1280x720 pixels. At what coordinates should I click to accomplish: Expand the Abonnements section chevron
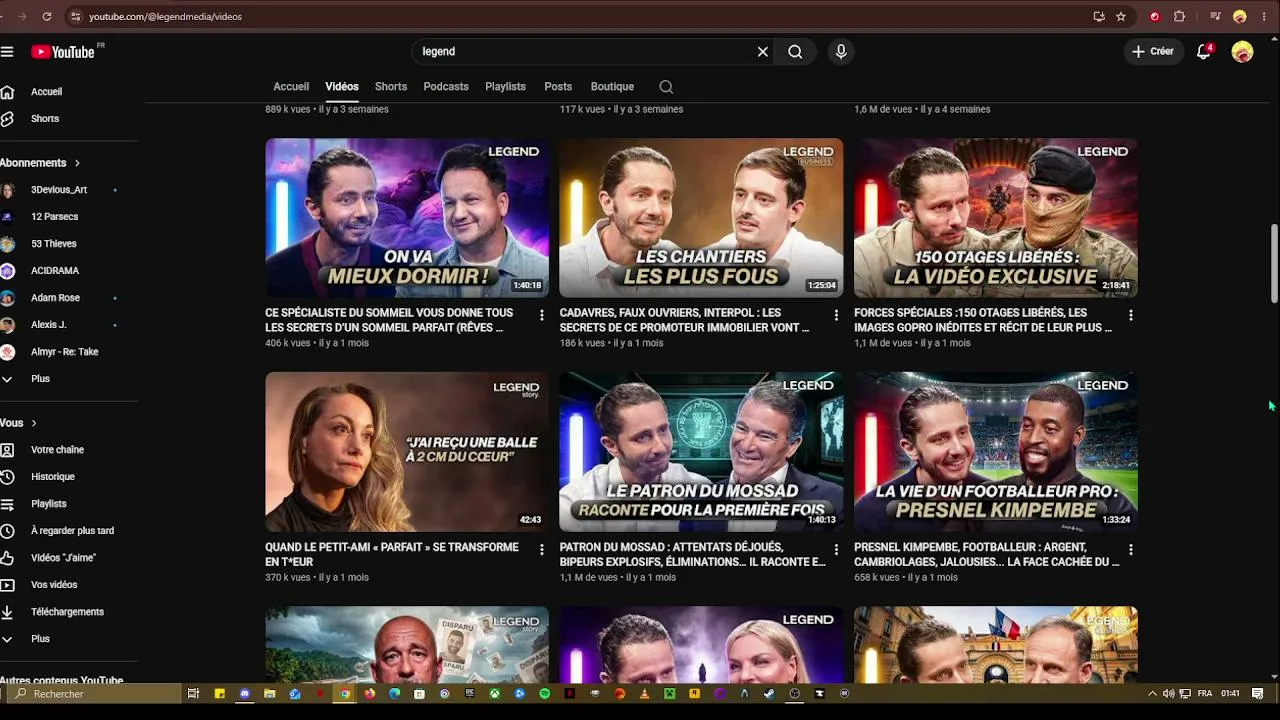[77, 163]
